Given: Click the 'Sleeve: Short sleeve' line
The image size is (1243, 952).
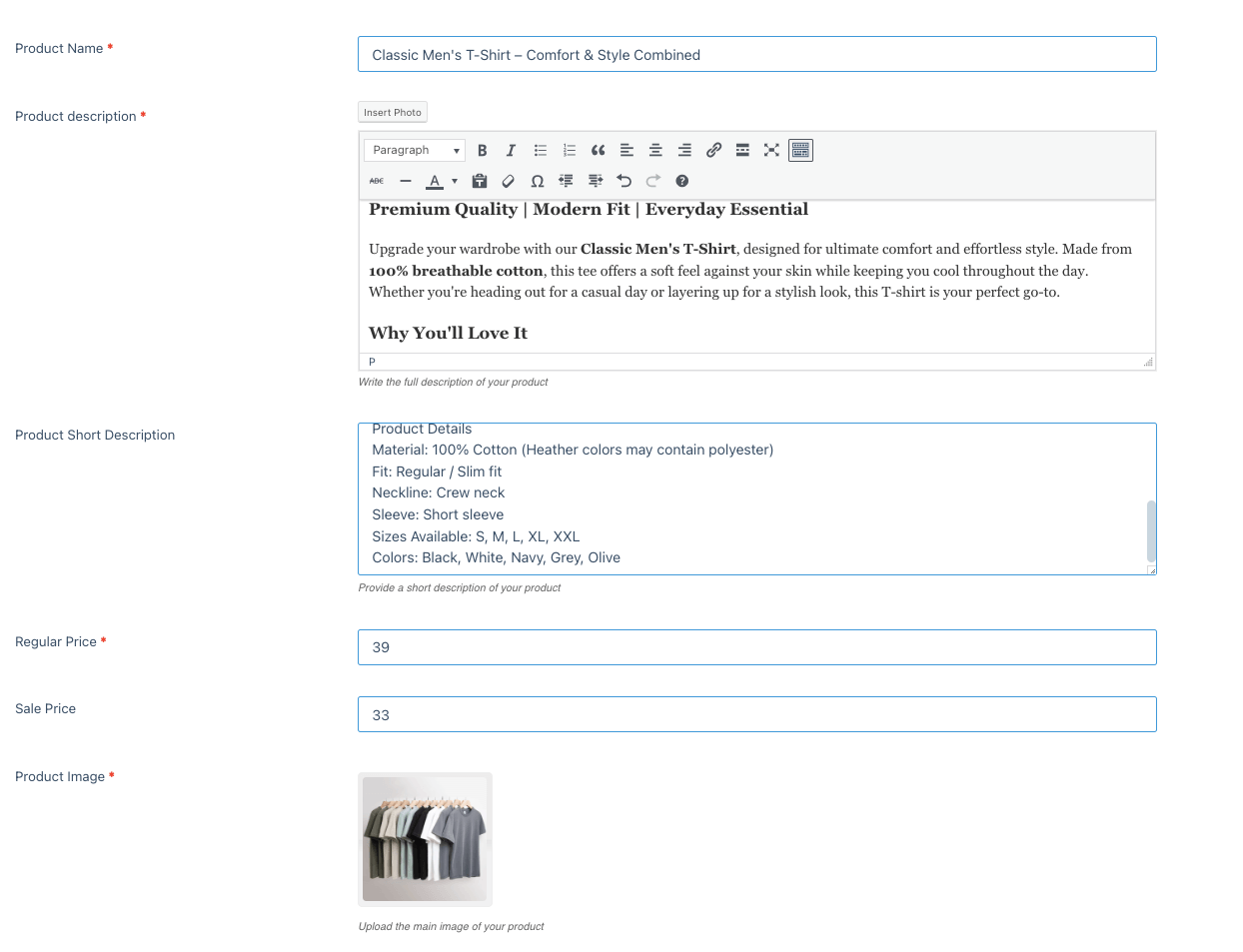Looking at the screenshot, I should pos(438,514).
